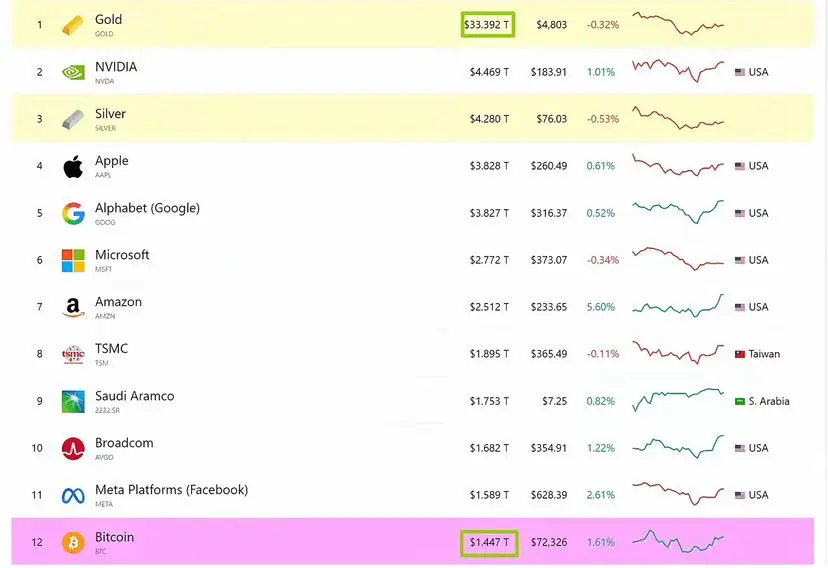
Task: Click the Taiwan flag icon
Action: (x=739, y=354)
